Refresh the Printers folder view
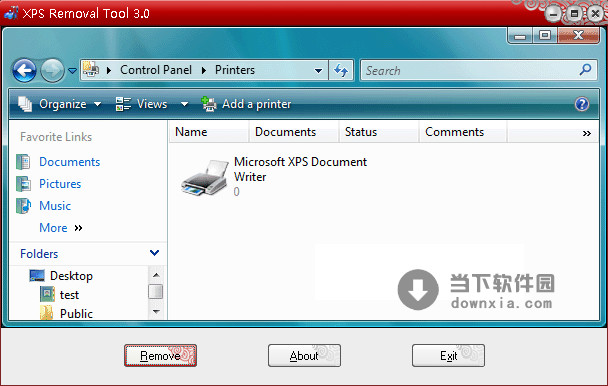Image resolution: width=608 pixels, height=386 pixels. (341, 70)
